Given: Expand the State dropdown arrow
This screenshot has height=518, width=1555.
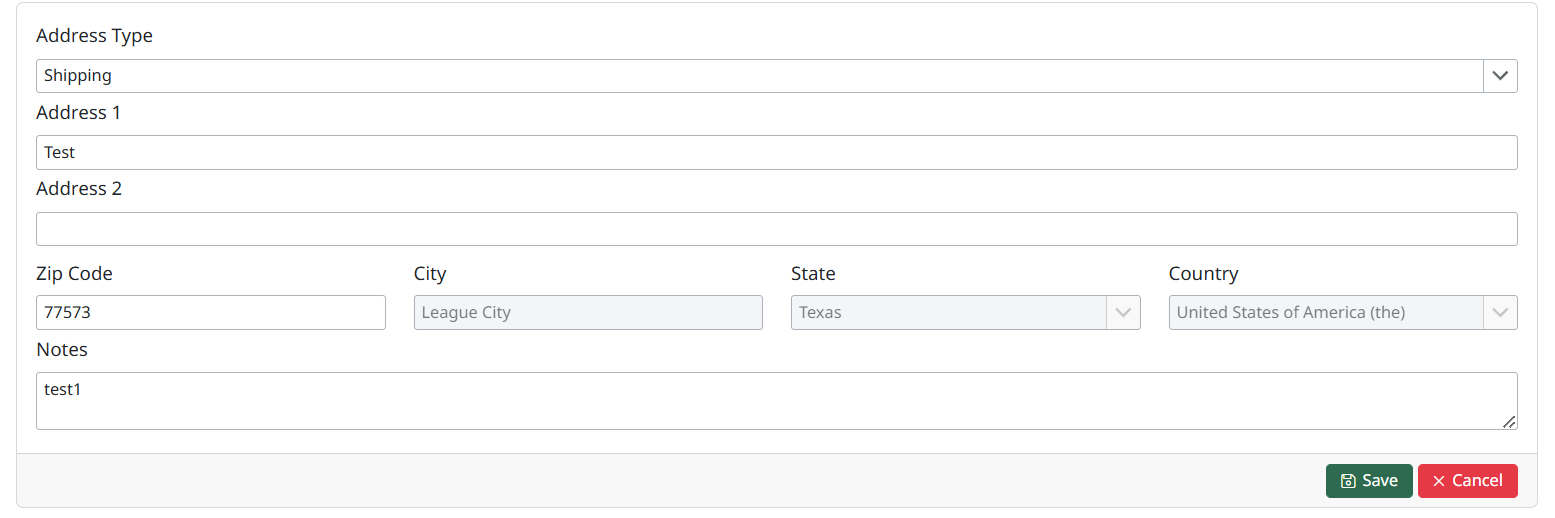Looking at the screenshot, I should pos(1123,313).
